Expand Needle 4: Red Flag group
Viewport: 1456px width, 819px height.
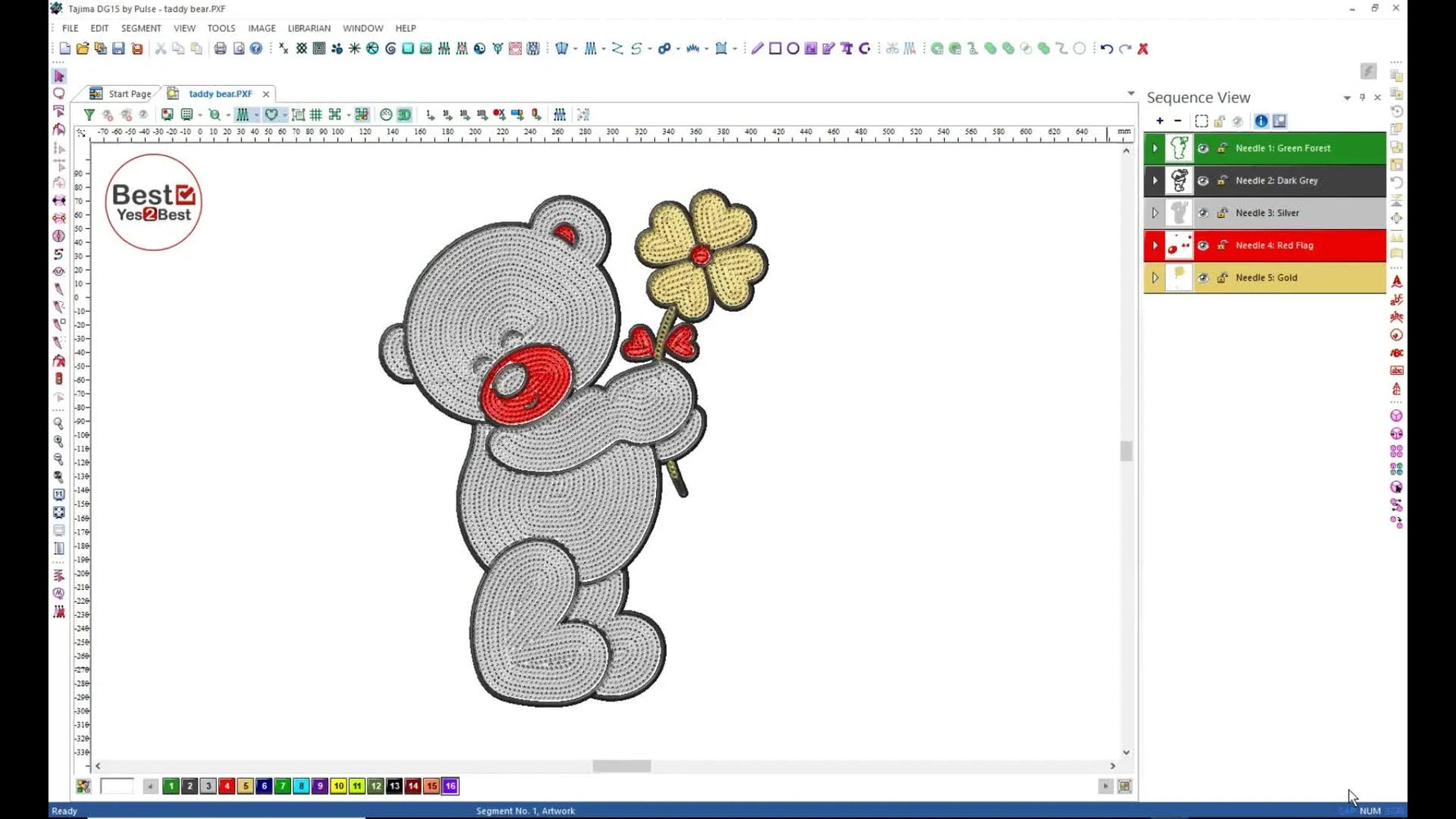1155,245
